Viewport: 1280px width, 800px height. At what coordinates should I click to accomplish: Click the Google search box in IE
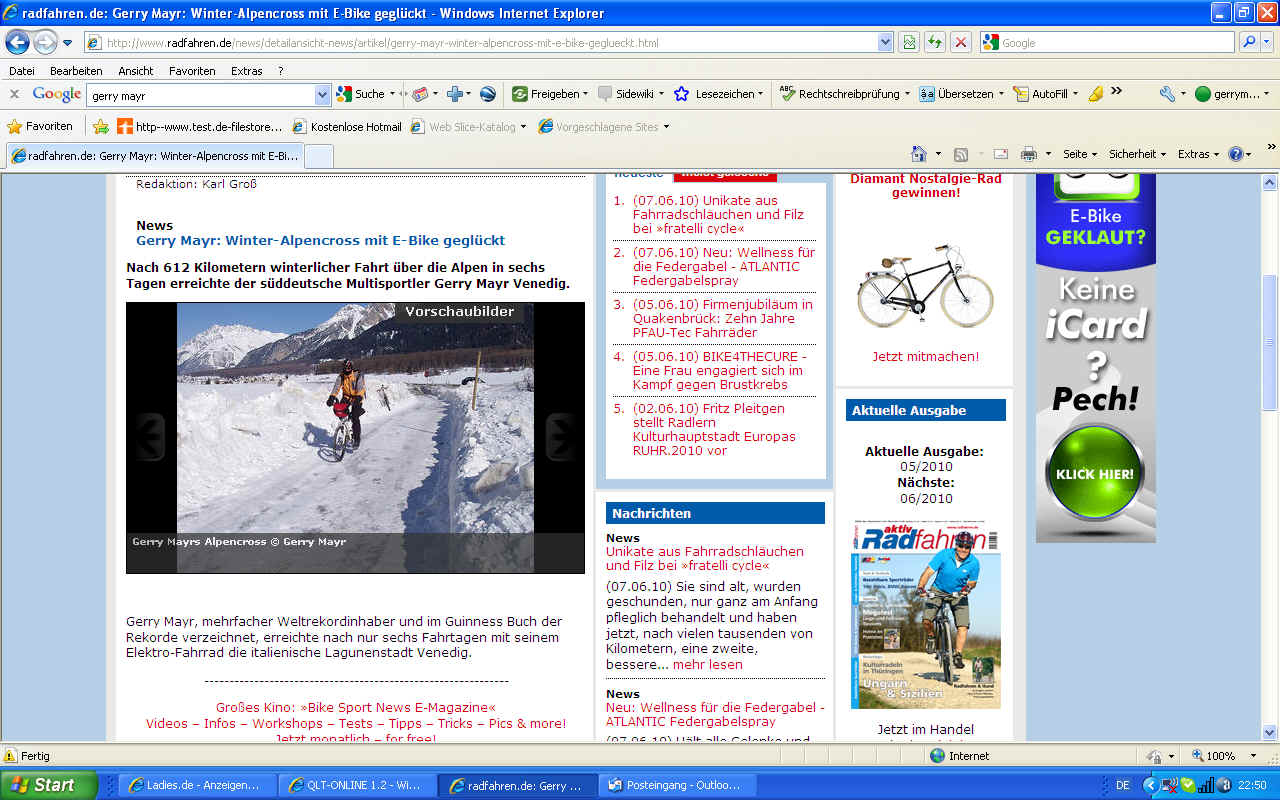point(1108,43)
